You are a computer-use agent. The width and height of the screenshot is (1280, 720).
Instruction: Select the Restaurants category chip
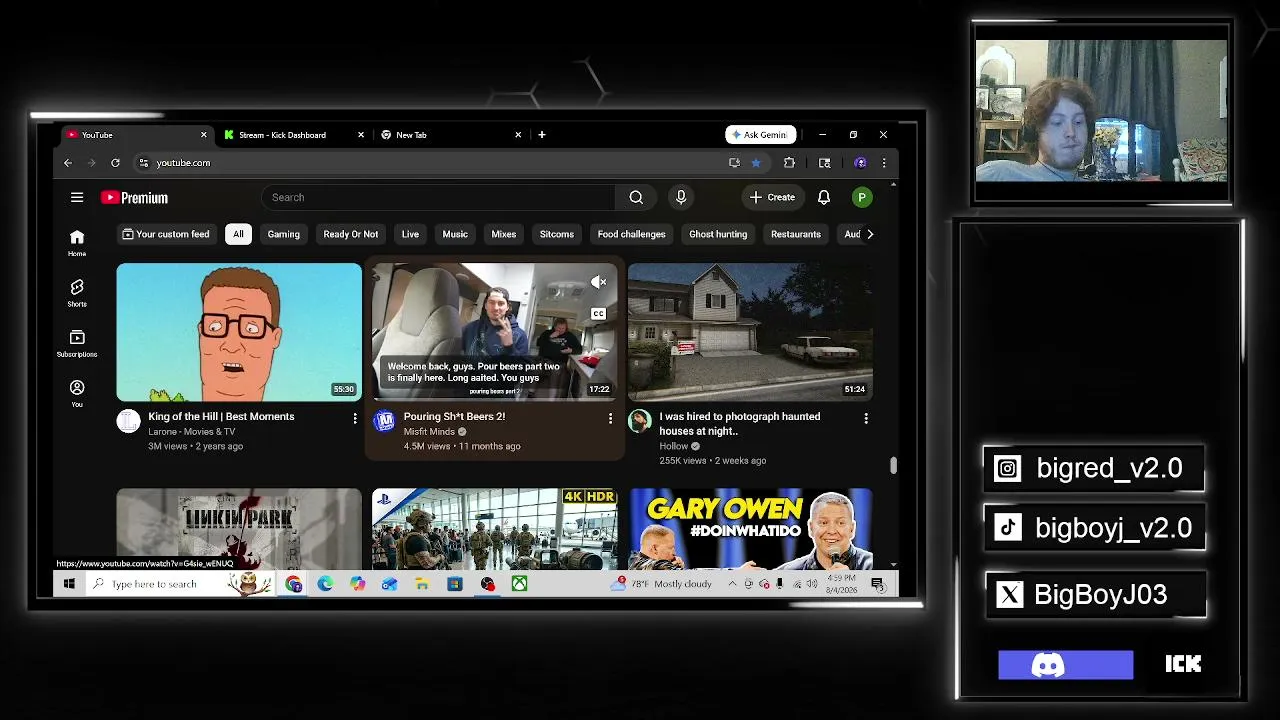pos(796,234)
